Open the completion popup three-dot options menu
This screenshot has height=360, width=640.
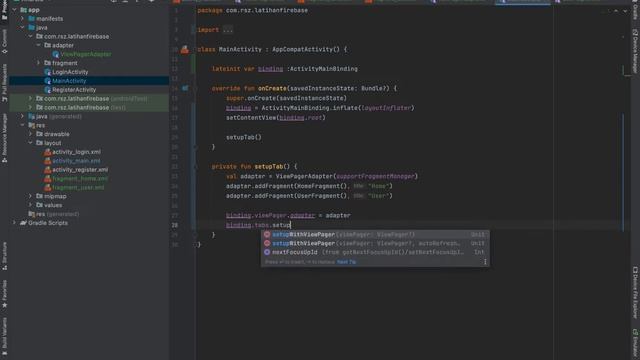(x=485, y=262)
